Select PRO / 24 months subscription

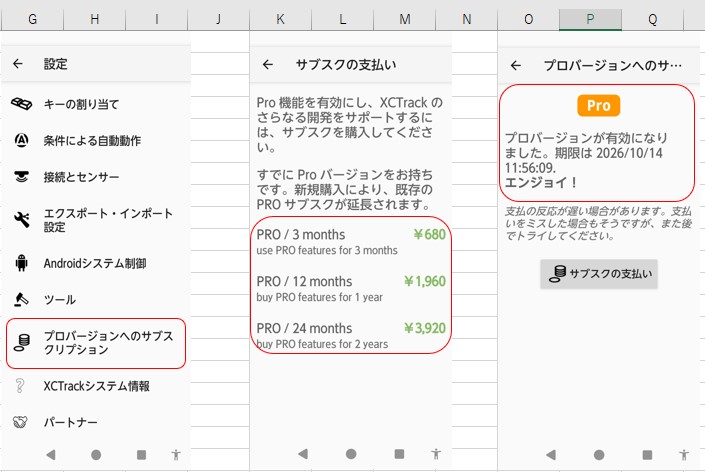point(350,334)
